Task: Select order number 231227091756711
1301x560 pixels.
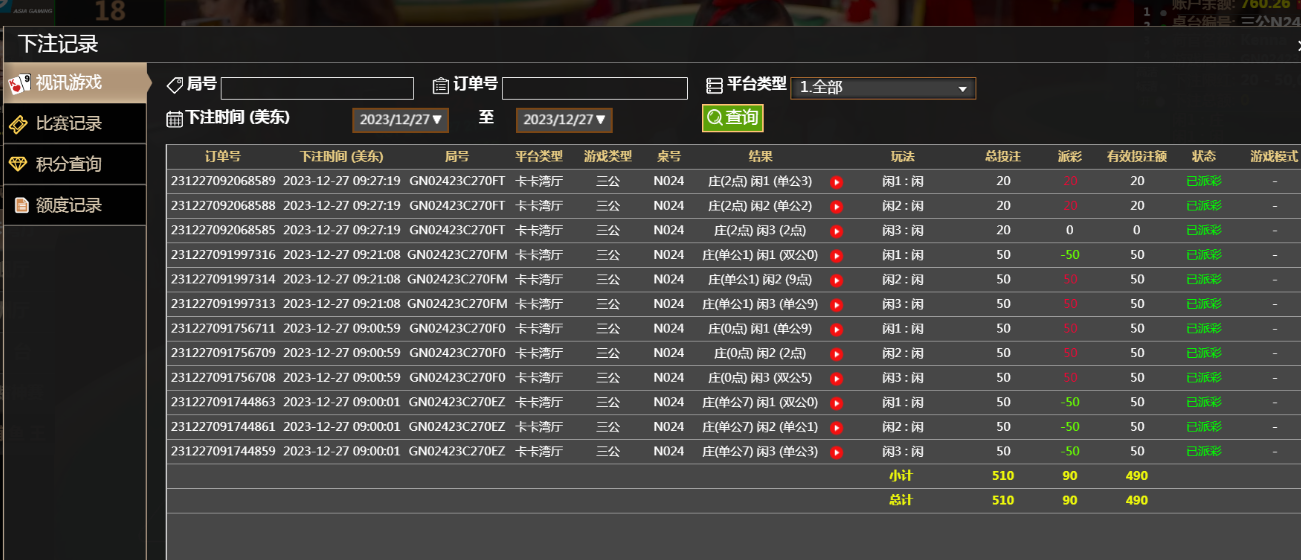Action: [223, 328]
